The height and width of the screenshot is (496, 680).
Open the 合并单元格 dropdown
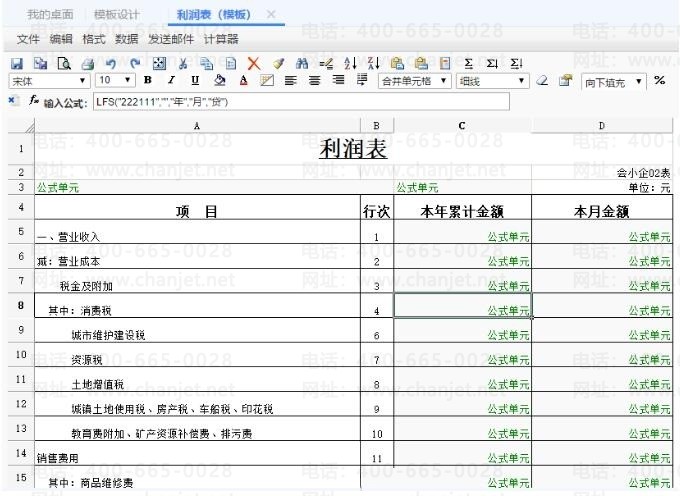[415, 81]
